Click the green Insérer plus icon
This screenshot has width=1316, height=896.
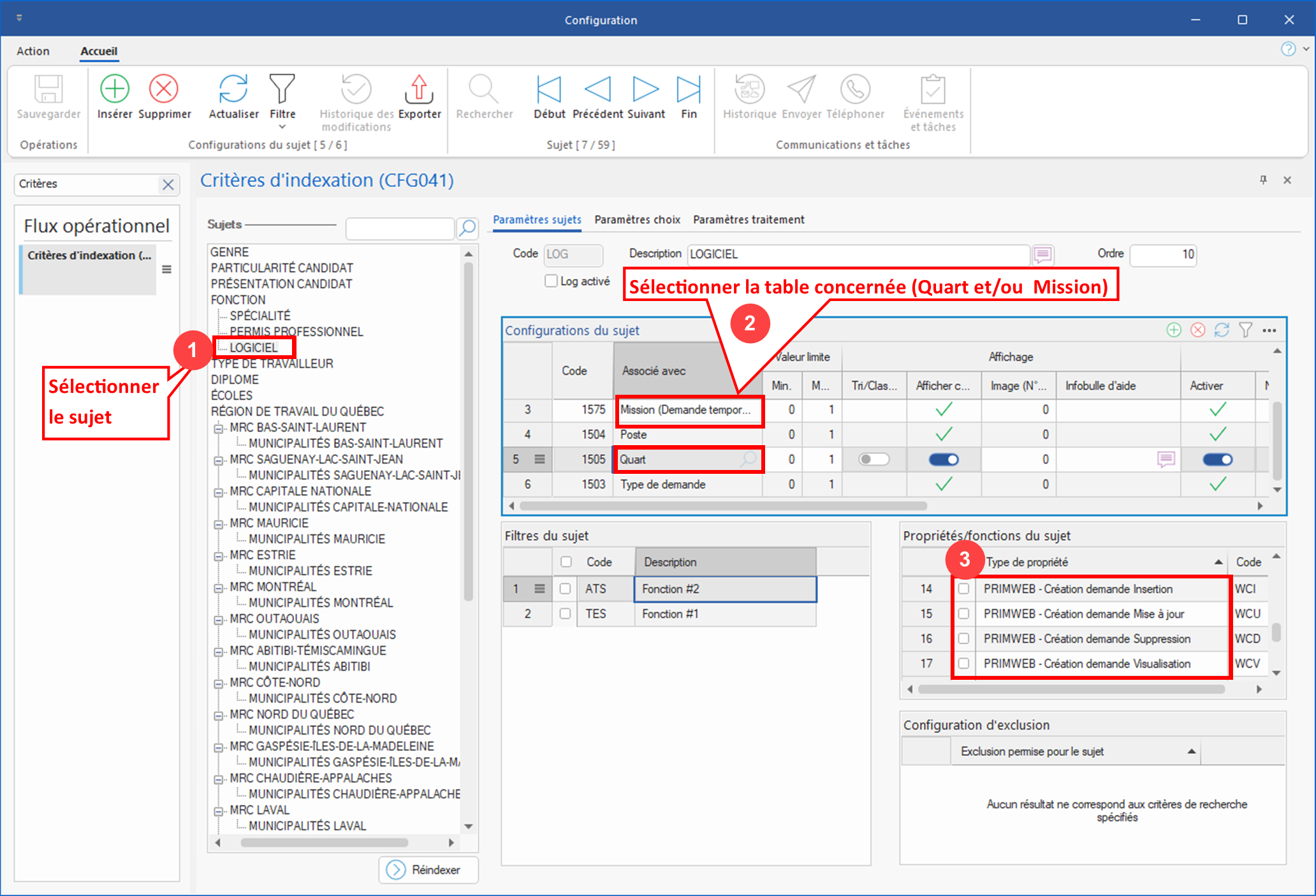coord(115,89)
